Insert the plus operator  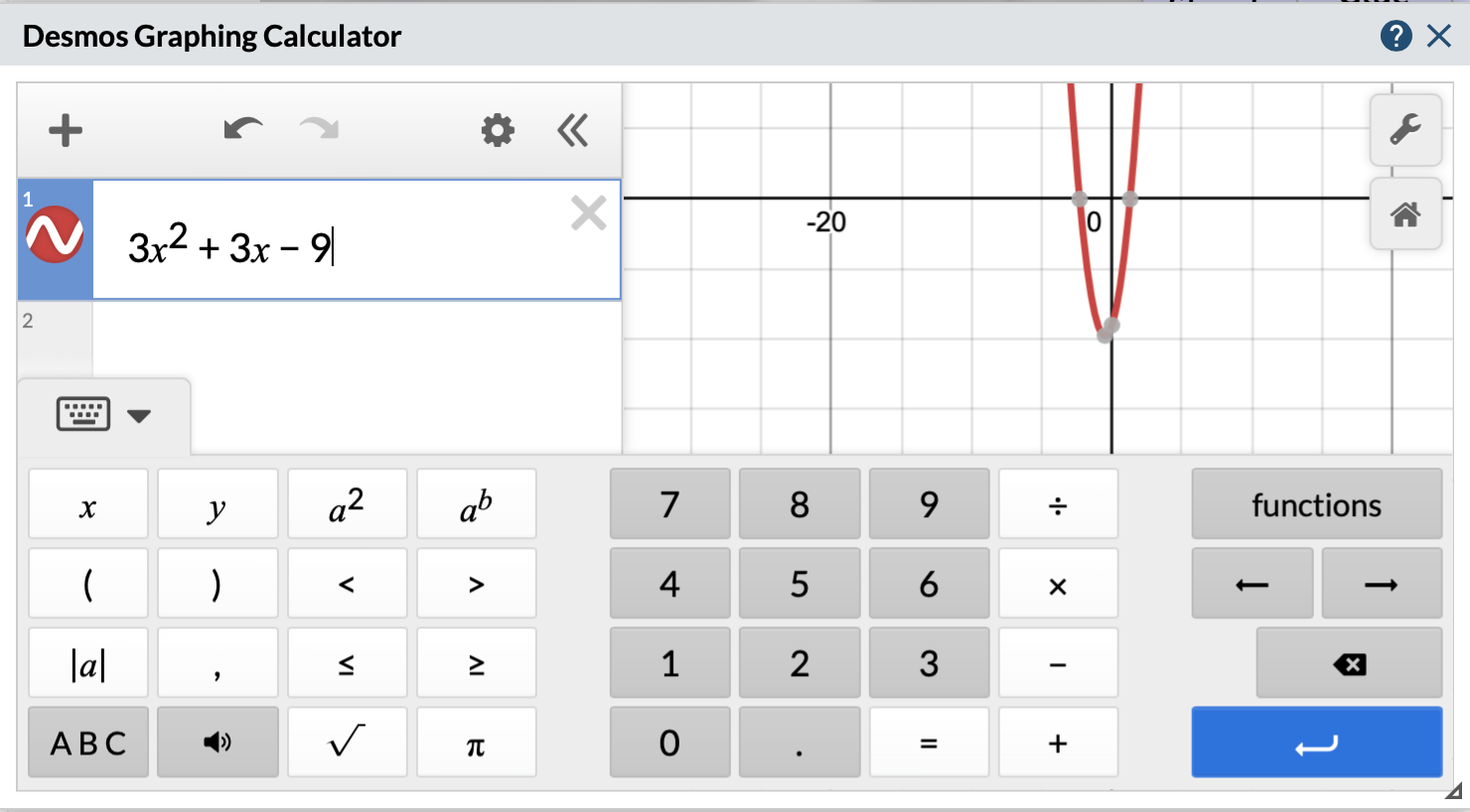(1059, 743)
